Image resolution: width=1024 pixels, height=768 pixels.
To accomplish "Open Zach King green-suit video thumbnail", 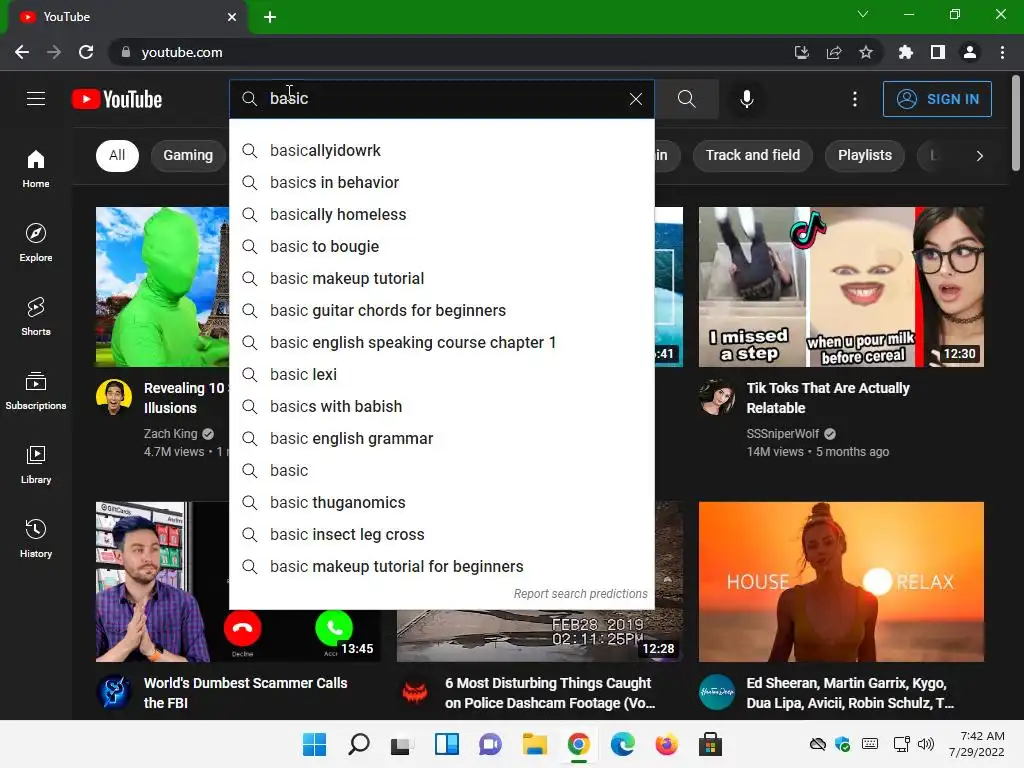I will pos(162,287).
